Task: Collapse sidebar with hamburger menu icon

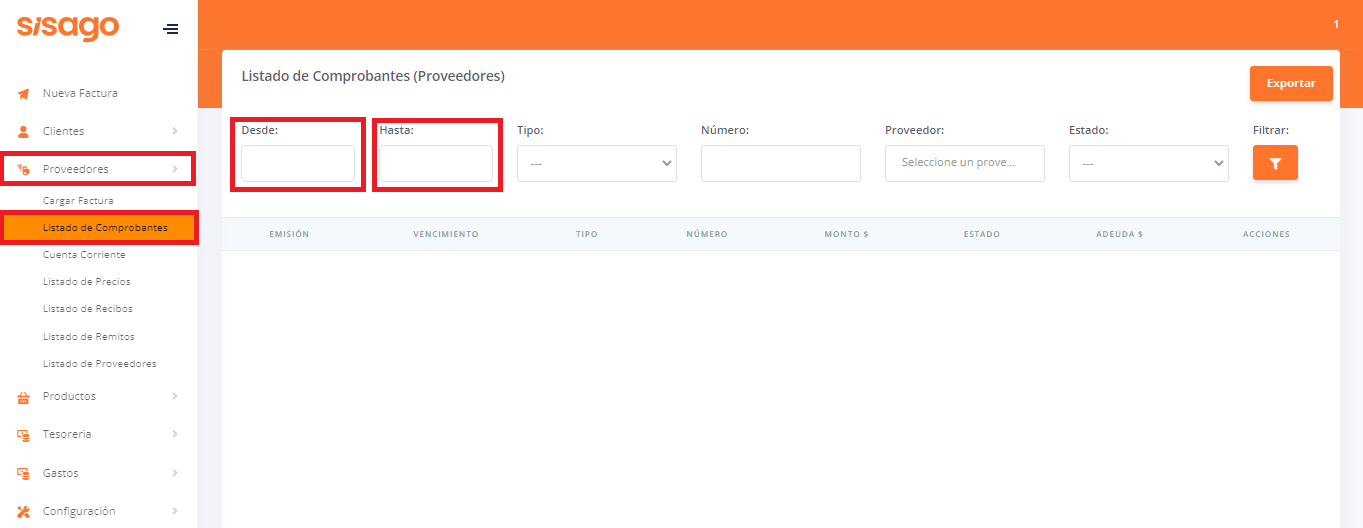Action: tap(171, 29)
